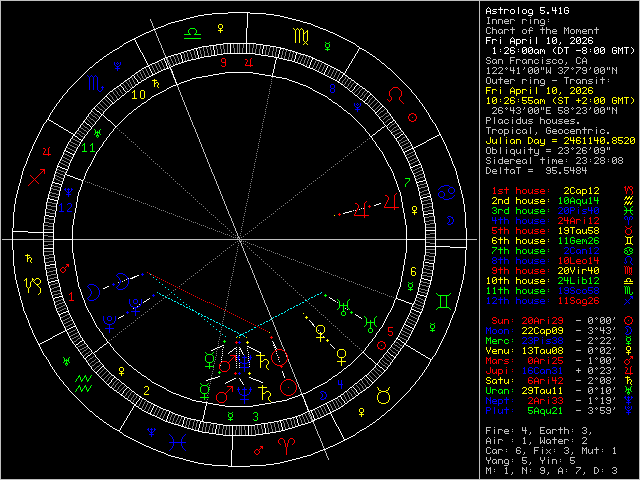Click the red Leo glyph on the zodiac ring
640x480 pixels.
(x=396, y=96)
